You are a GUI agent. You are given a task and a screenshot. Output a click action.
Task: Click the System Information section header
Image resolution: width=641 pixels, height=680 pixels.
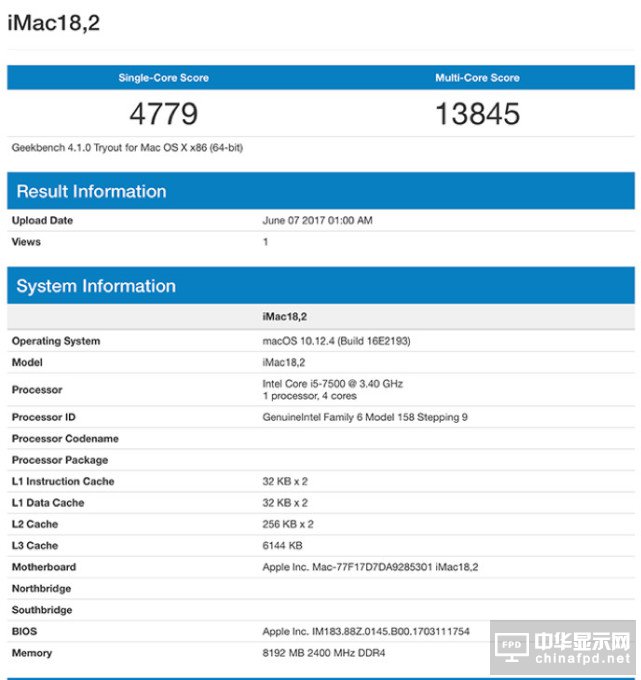coord(96,286)
